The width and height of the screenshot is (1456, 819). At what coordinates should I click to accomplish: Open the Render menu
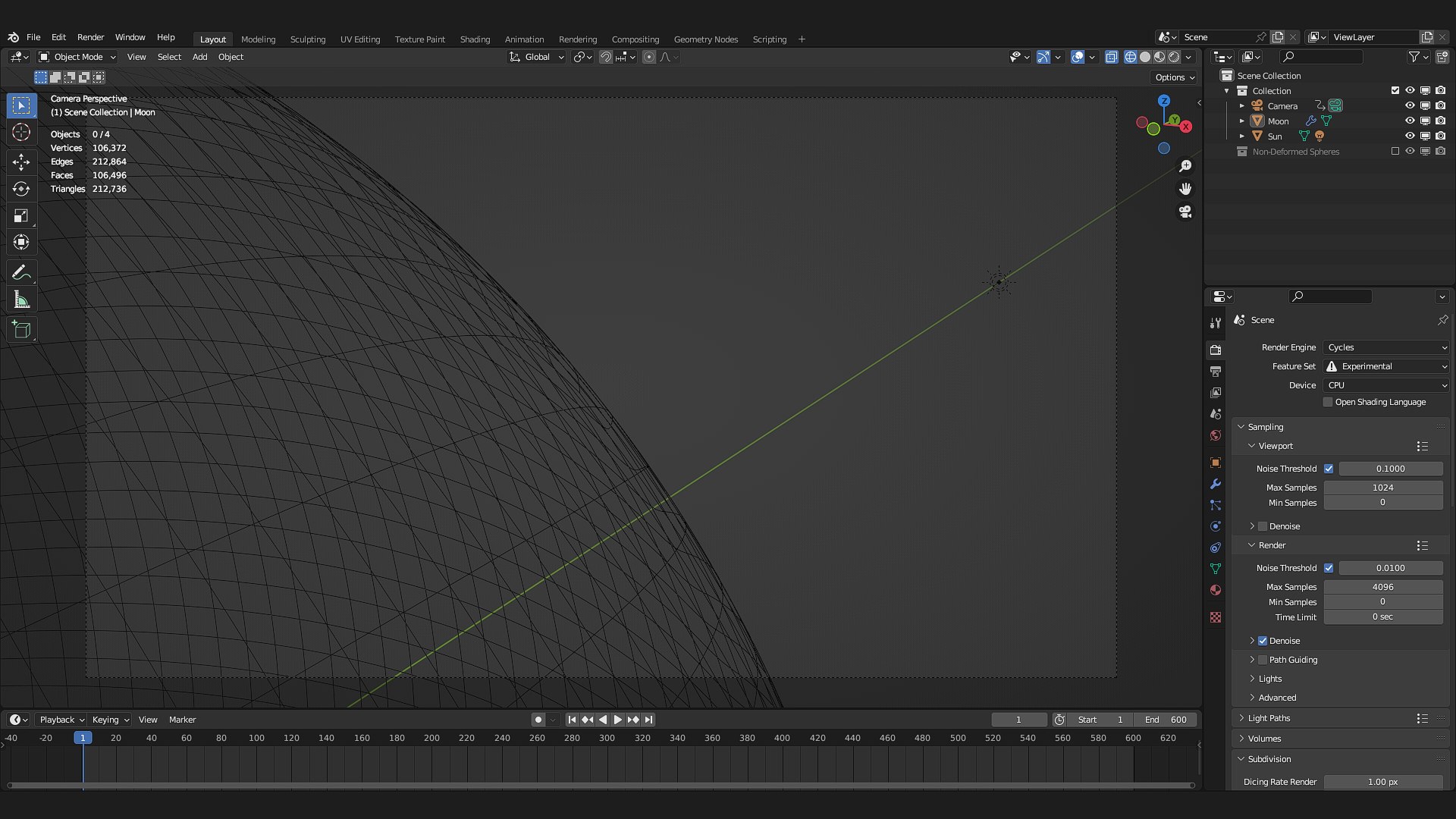(x=90, y=37)
